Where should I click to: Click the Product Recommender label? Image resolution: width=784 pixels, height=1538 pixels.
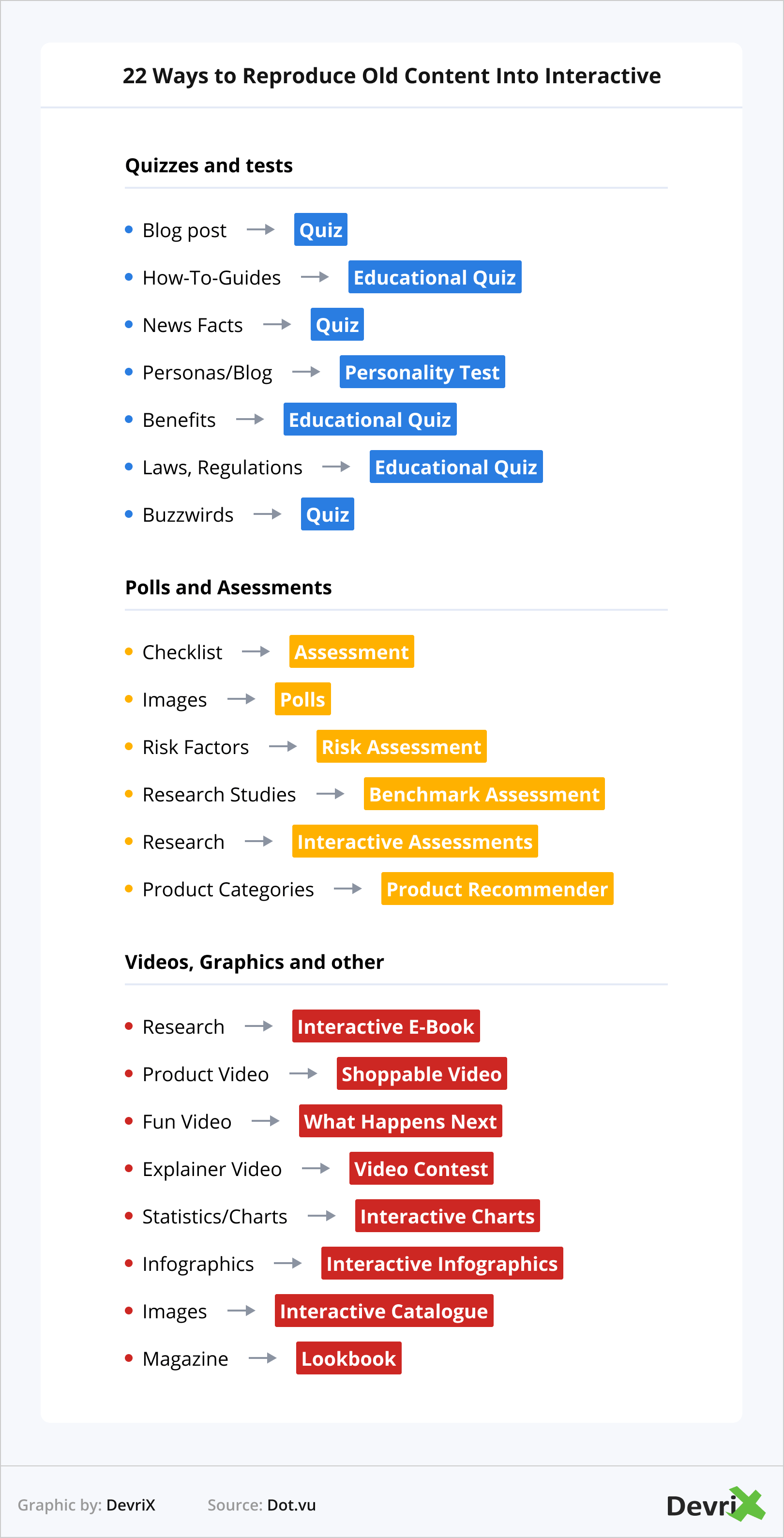(497, 889)
